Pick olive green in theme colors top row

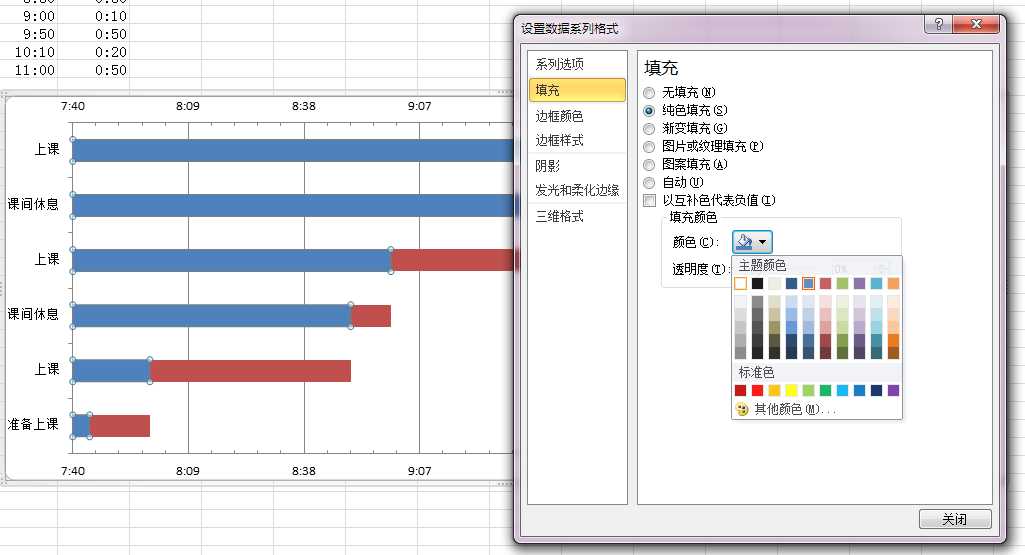843,283
